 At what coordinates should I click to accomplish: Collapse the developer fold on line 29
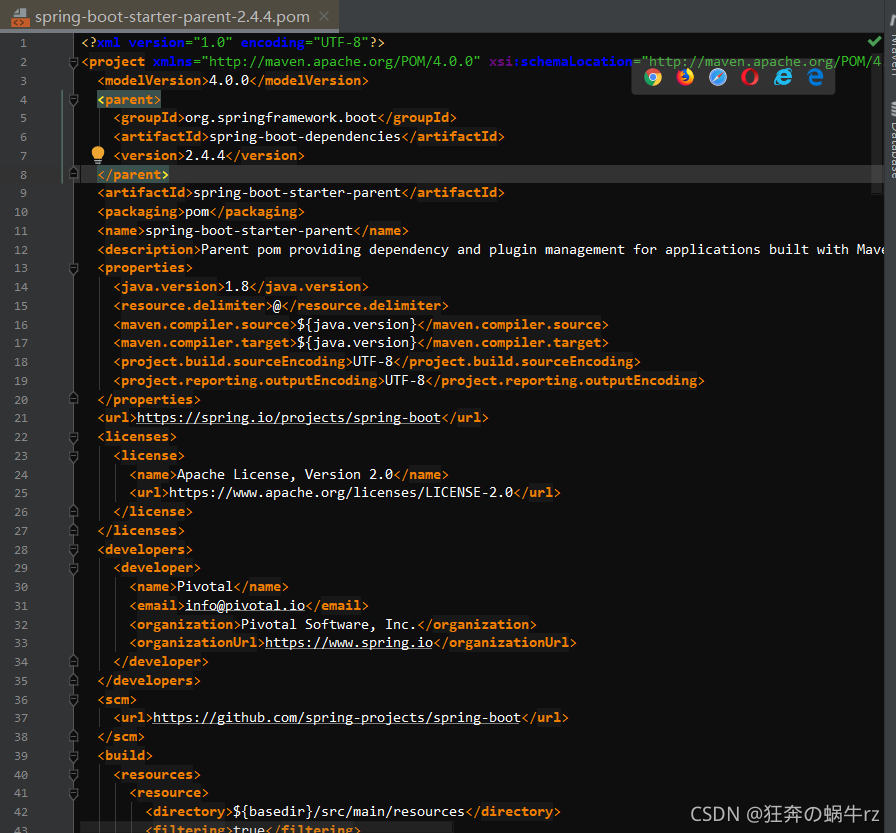click(73, 568)
